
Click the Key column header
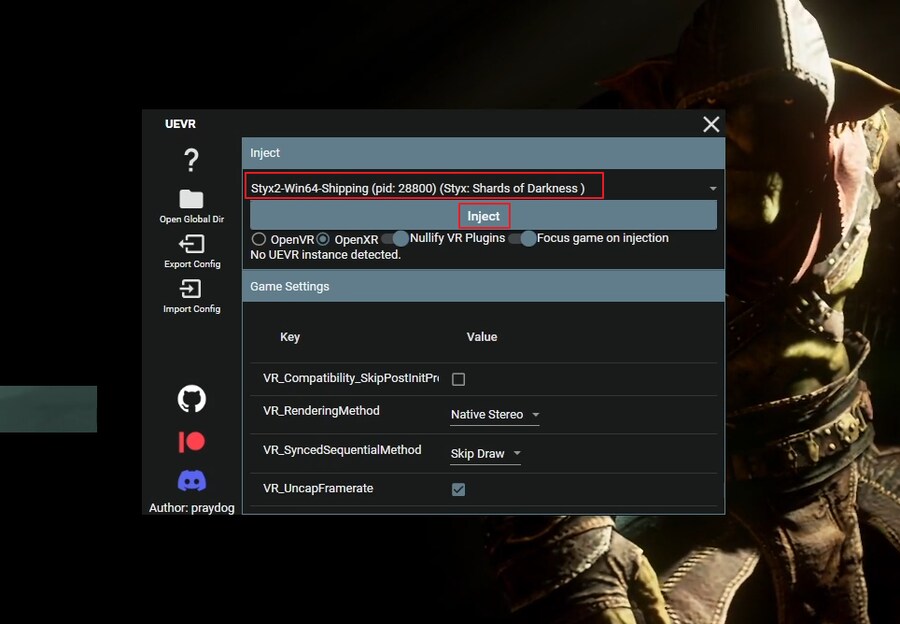[290, 337]
